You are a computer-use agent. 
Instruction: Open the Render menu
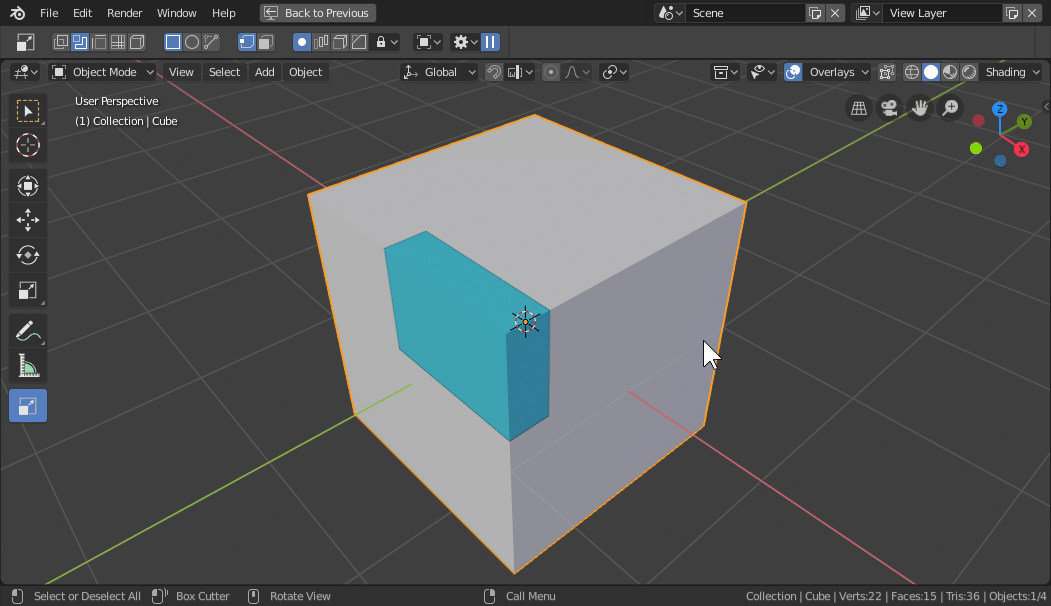click(125, 13)
